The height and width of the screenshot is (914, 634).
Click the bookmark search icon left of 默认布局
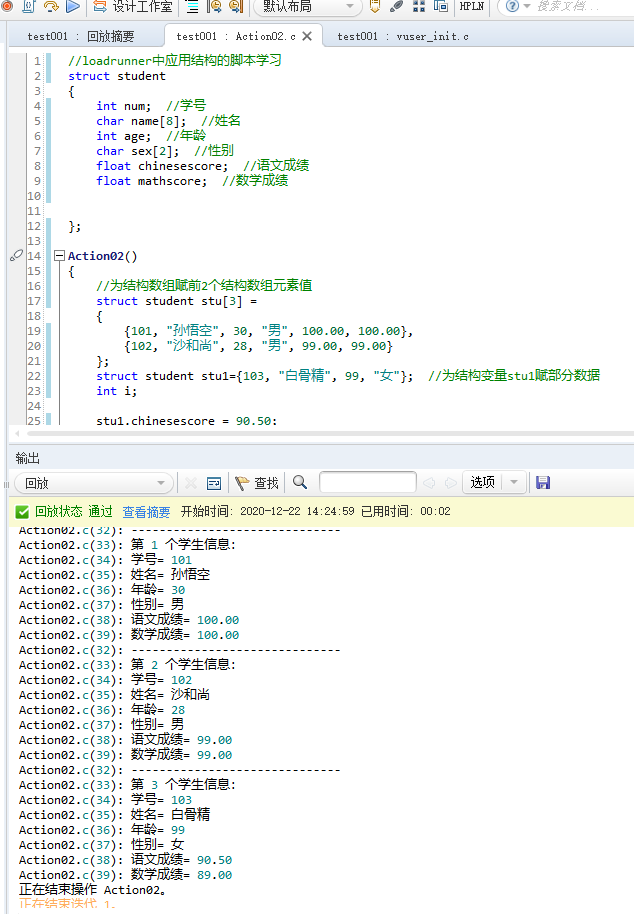coord(214,6)
